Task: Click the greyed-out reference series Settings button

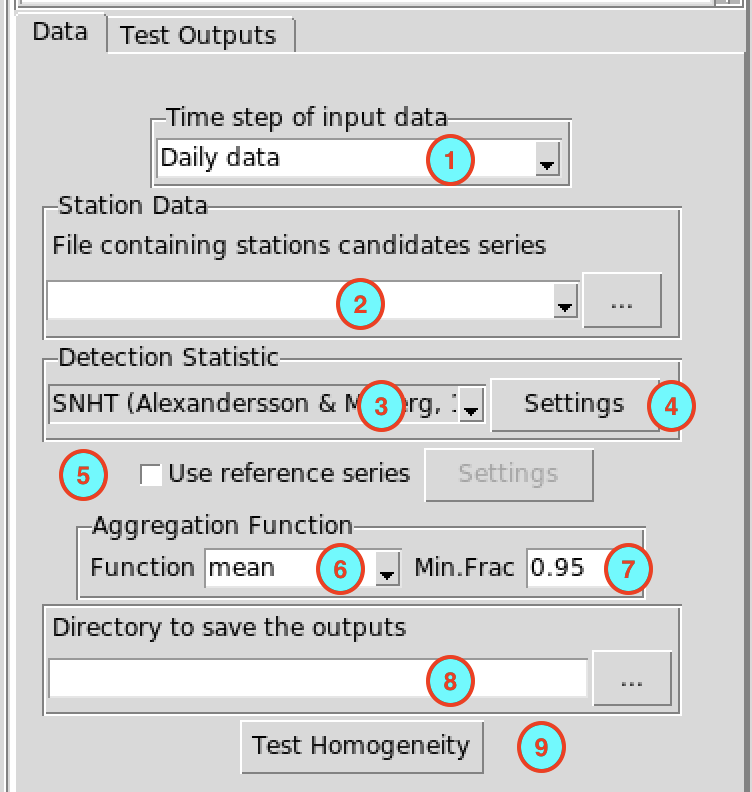Action: 509,475
